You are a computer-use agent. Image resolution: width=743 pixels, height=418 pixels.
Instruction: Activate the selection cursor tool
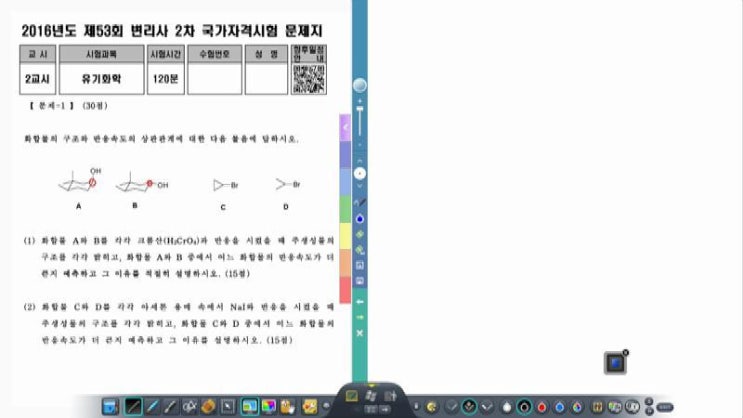[x=228, y=407]
